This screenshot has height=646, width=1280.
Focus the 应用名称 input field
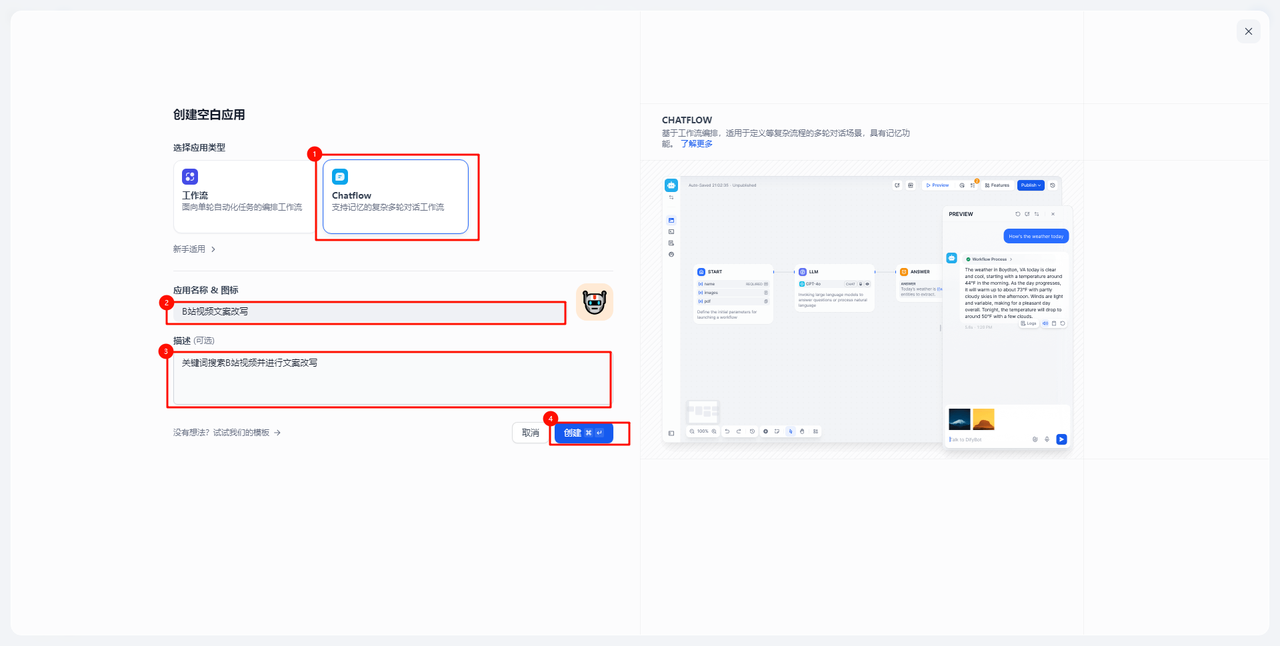tap(368, 312)
